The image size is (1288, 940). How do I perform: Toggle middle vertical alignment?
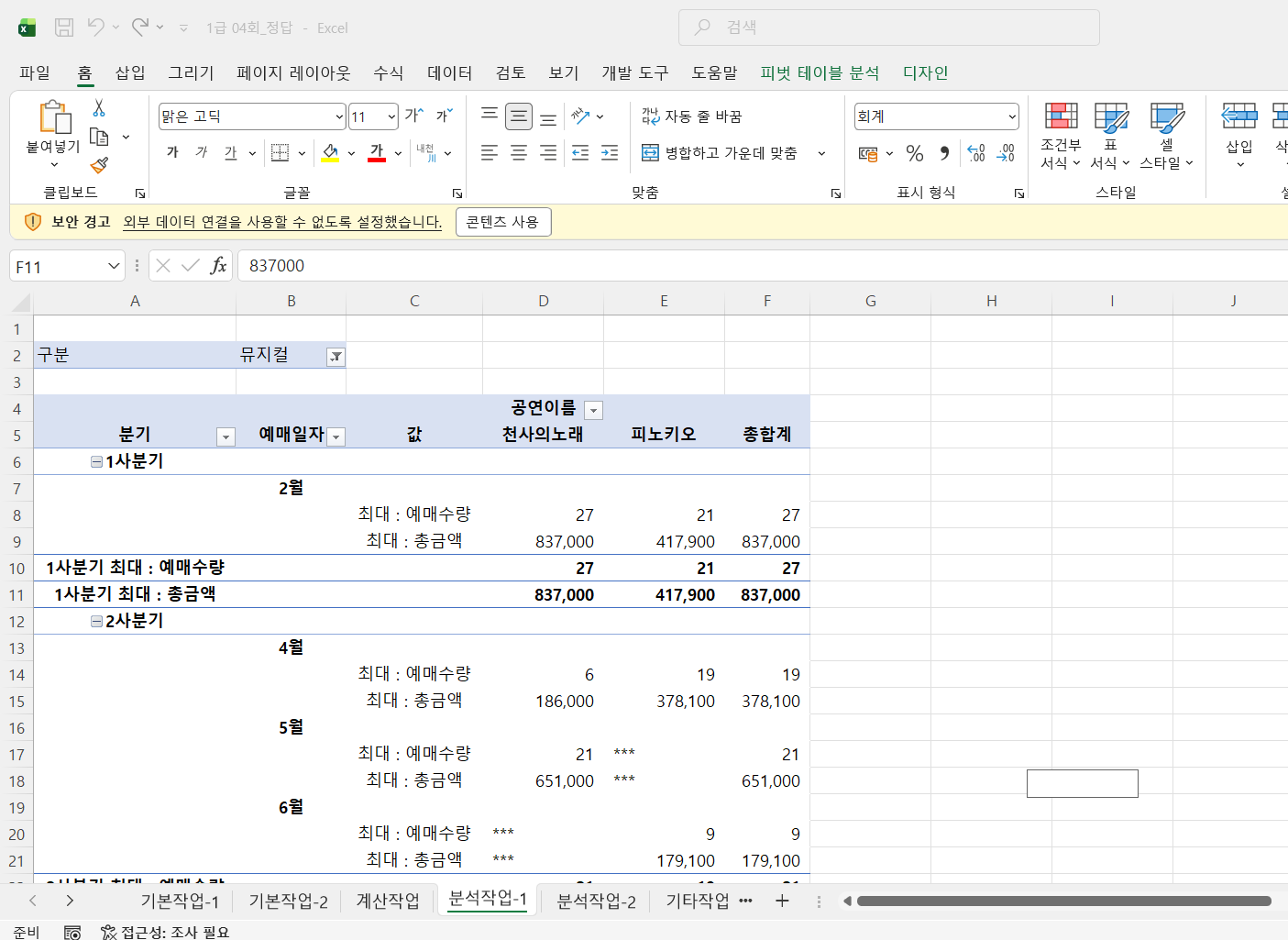point(519,116)
